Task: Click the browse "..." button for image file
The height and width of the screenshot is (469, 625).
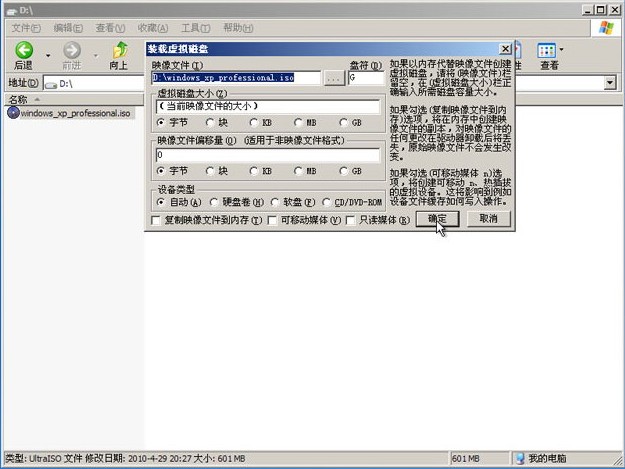Action: point(334,78)
